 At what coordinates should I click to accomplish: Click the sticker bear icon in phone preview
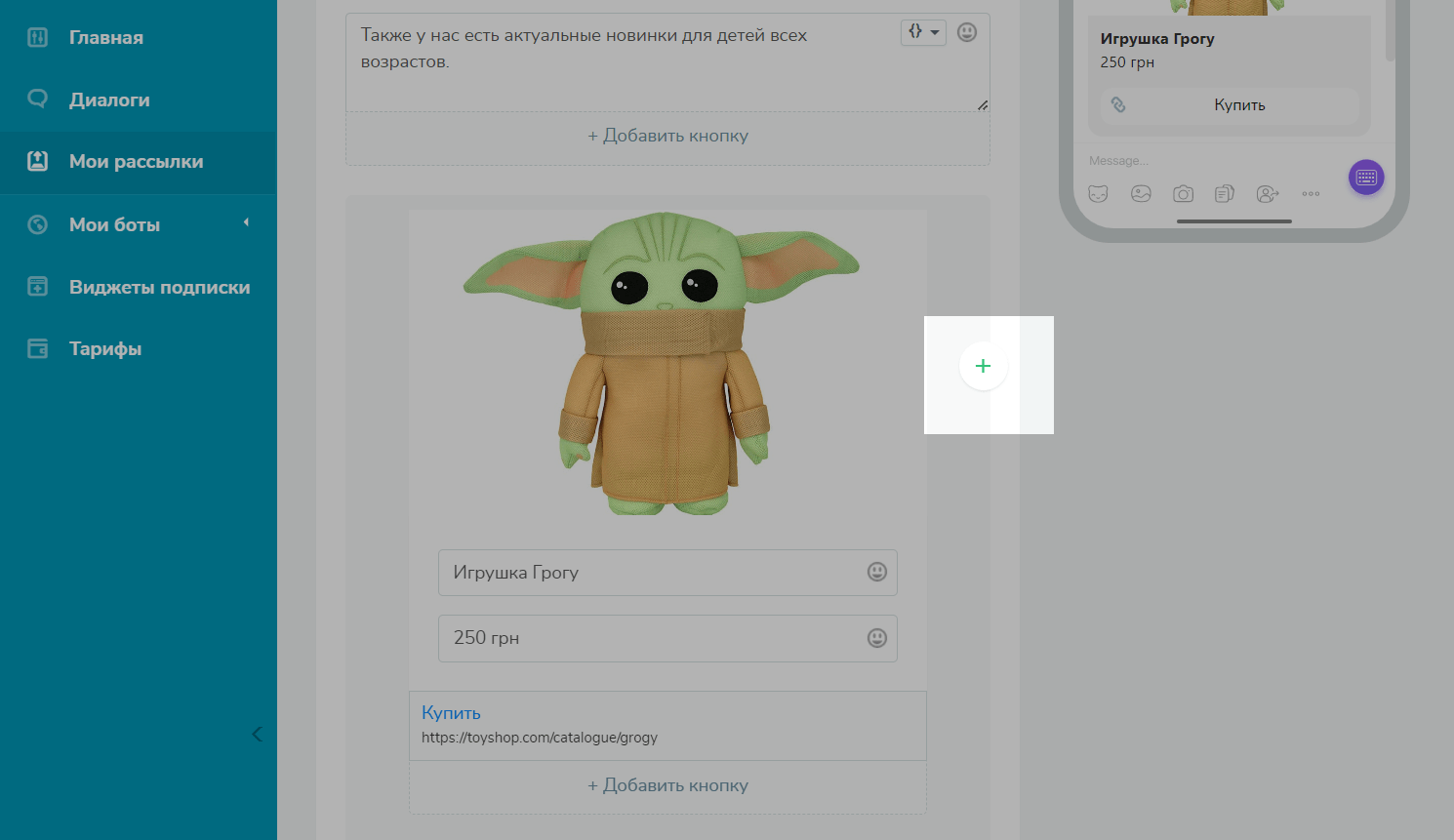[x=1099, y=194]
